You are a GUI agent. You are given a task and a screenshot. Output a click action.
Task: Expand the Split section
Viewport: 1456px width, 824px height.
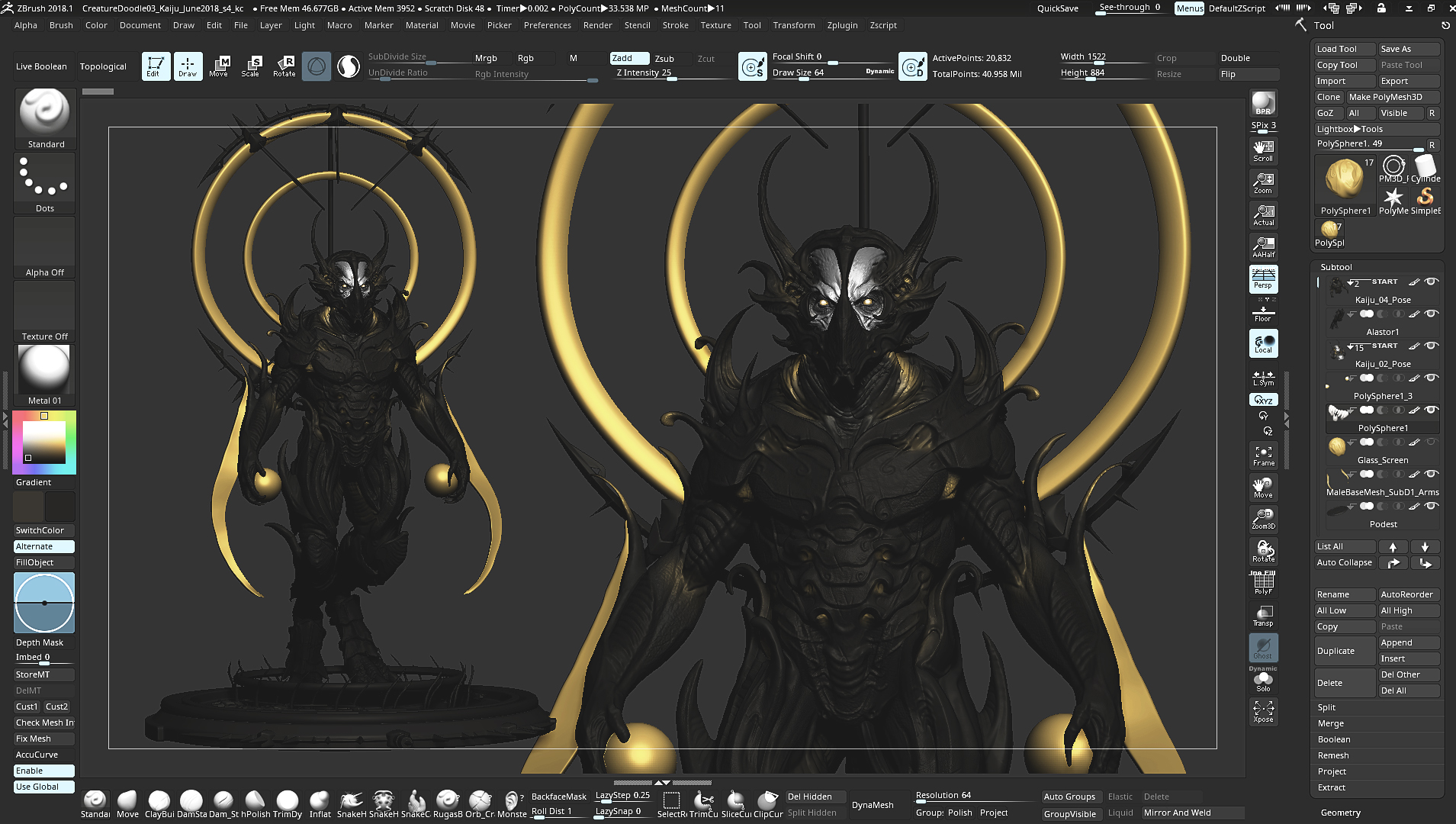pyautogui.click(x=1326, y=707)
